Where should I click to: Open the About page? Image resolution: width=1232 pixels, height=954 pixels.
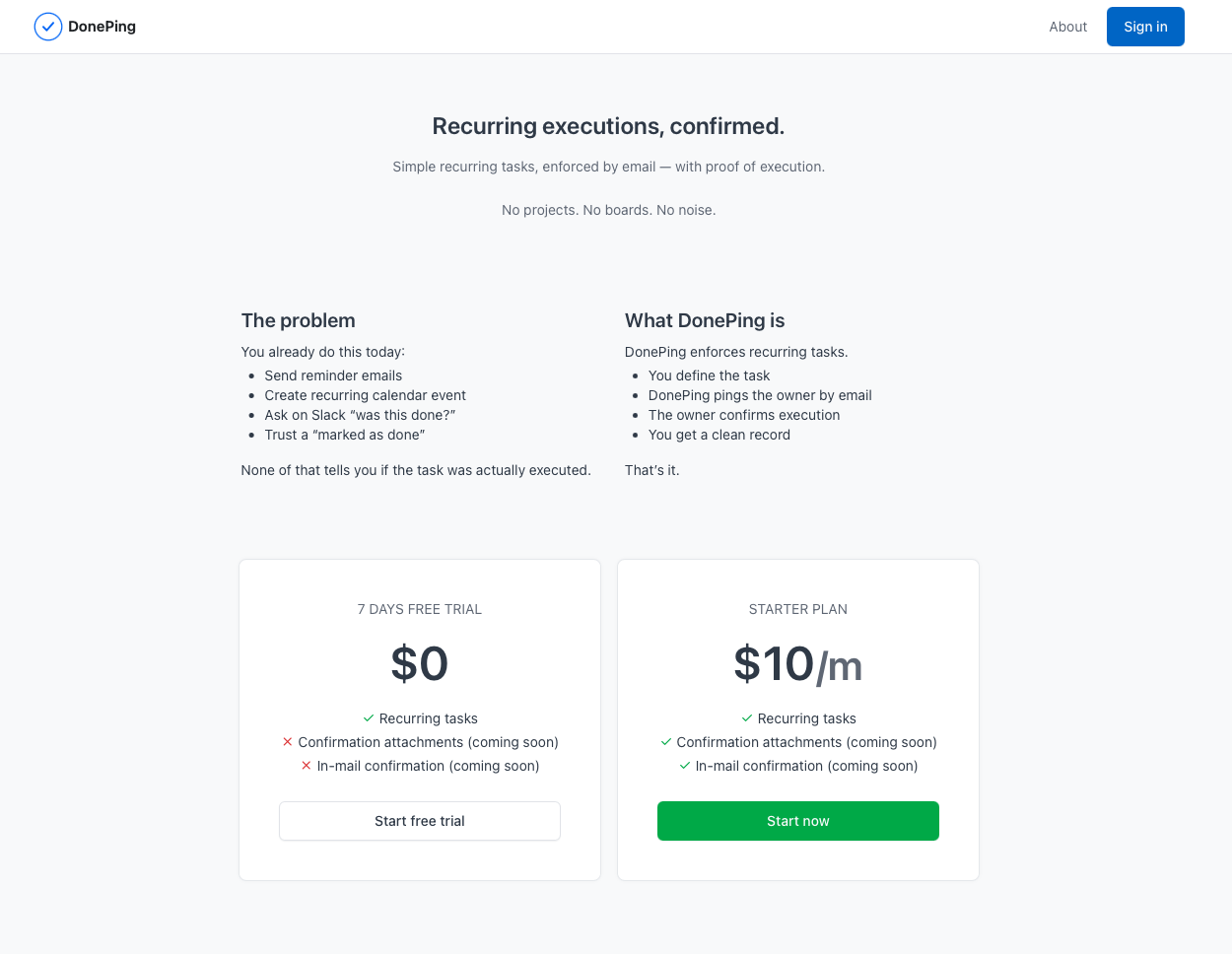click(x=1068, y=27)
